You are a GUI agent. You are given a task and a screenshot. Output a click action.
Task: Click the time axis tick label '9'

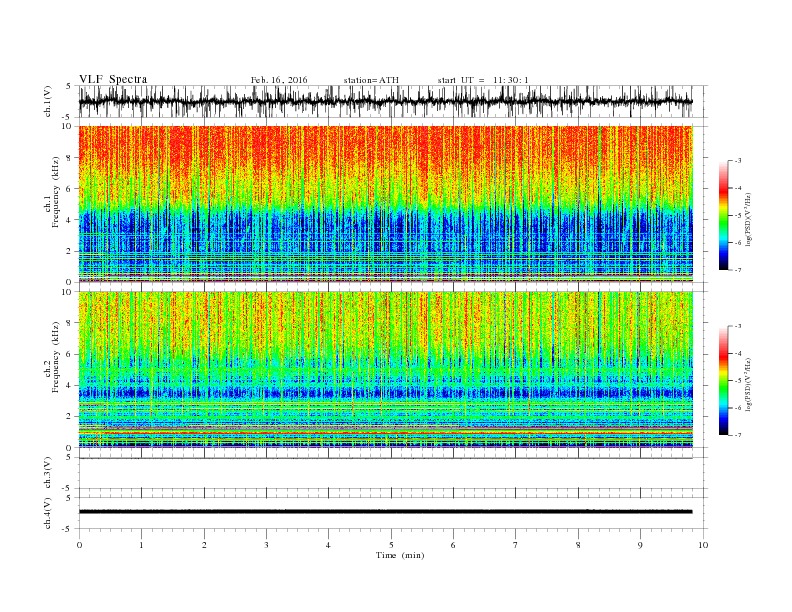coord(640,545)
